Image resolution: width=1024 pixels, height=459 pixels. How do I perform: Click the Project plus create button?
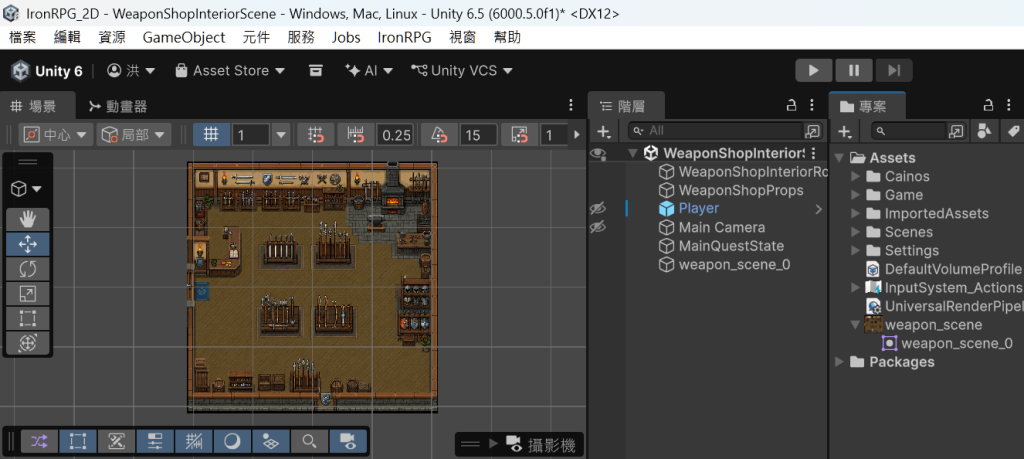(845, 132)
